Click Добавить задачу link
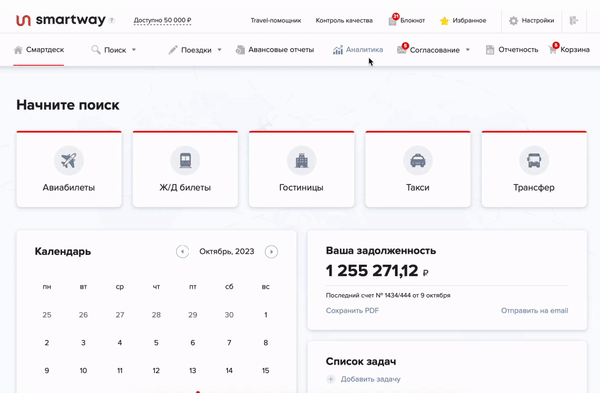The image size is (600, 393). tap(370, 379)
